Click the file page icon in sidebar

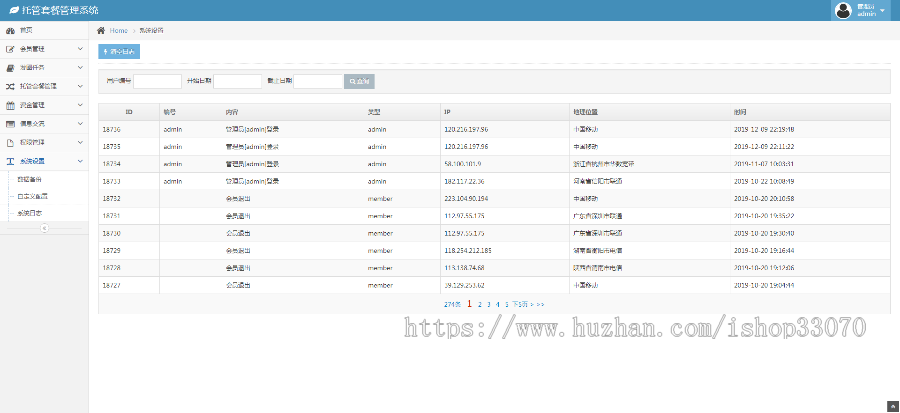[10, 143]
